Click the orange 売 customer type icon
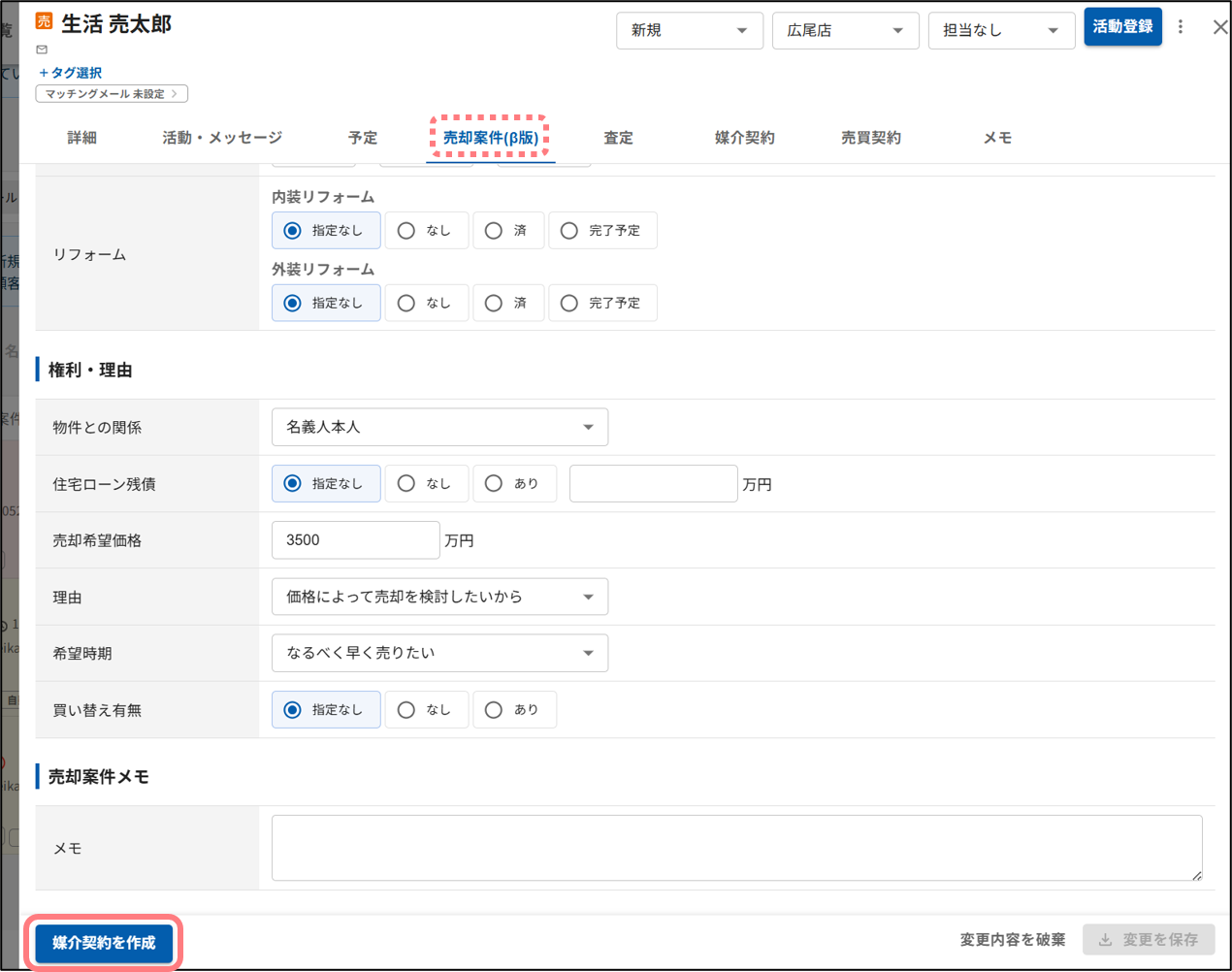 44,21
